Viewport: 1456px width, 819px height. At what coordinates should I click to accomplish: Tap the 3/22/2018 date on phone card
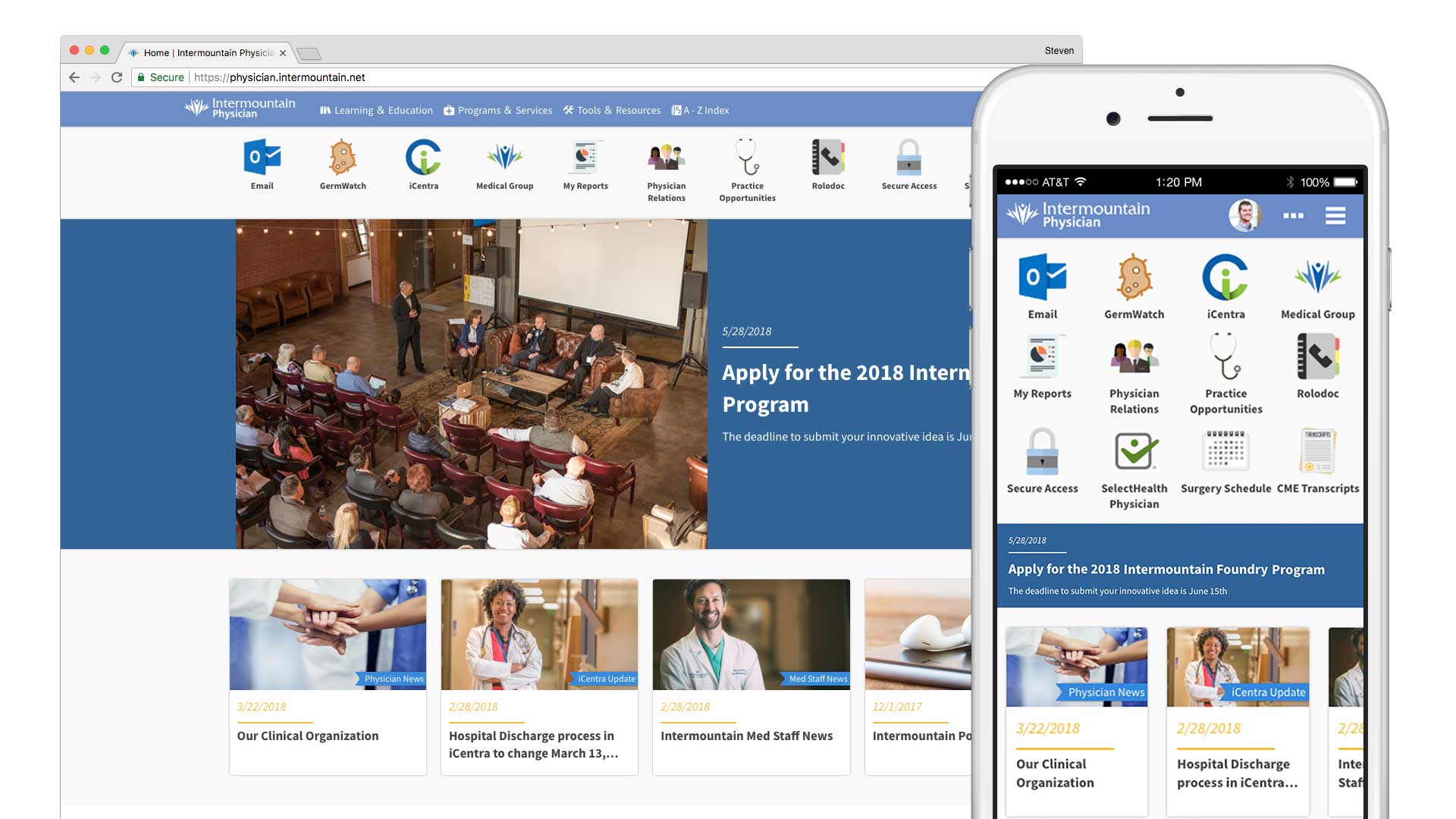pos(1048,728)
